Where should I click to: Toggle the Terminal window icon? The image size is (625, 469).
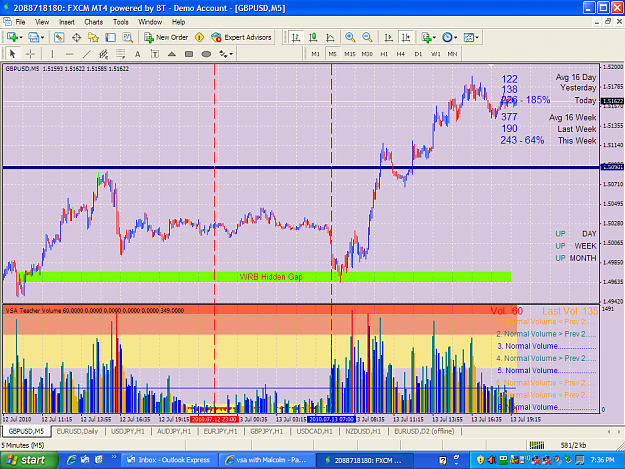pyautogui.click(x=110, y=37)
